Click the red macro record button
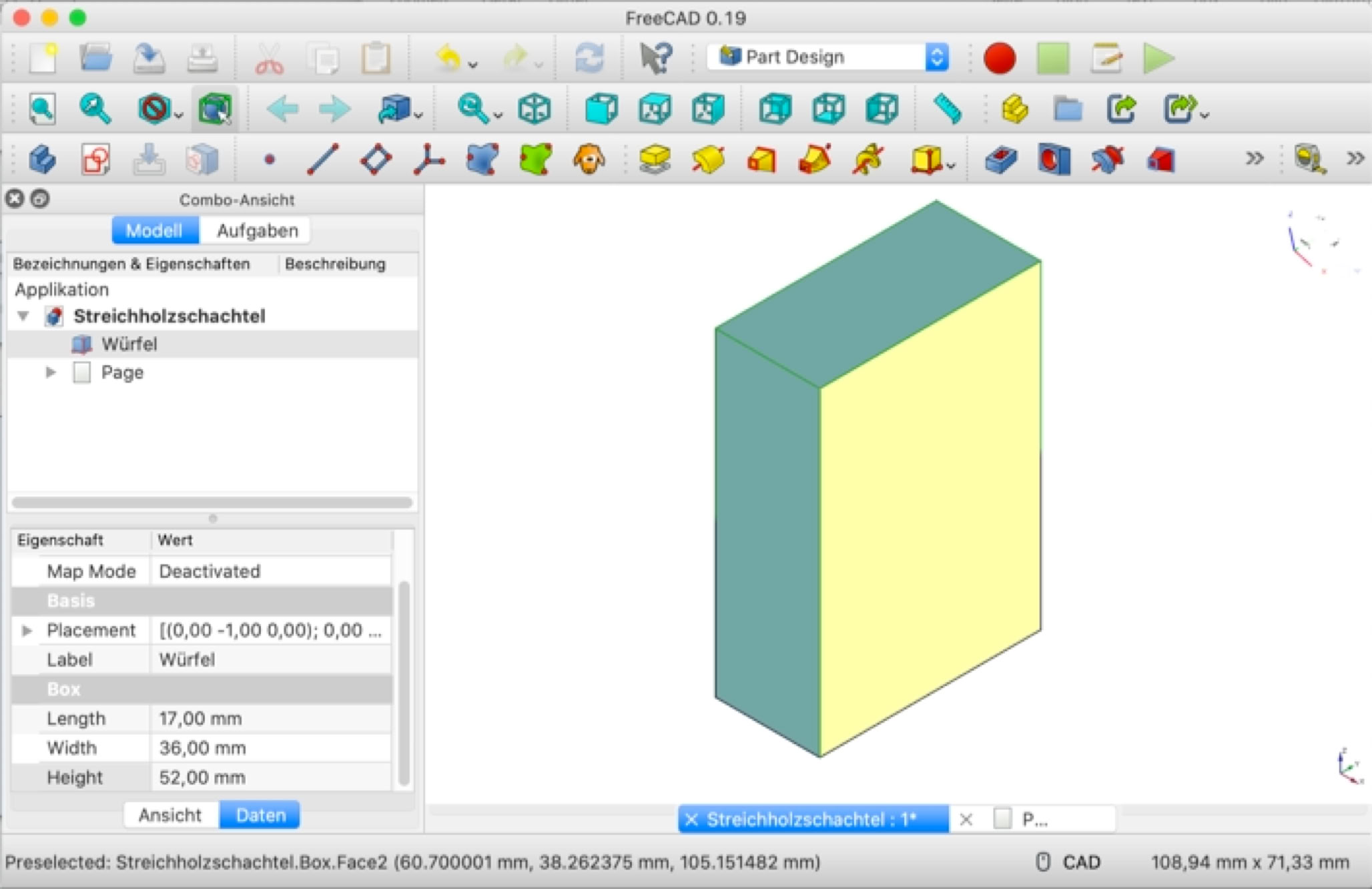Image resolution: width=1372 pixels, height=889 pixels. [1000, 58]
